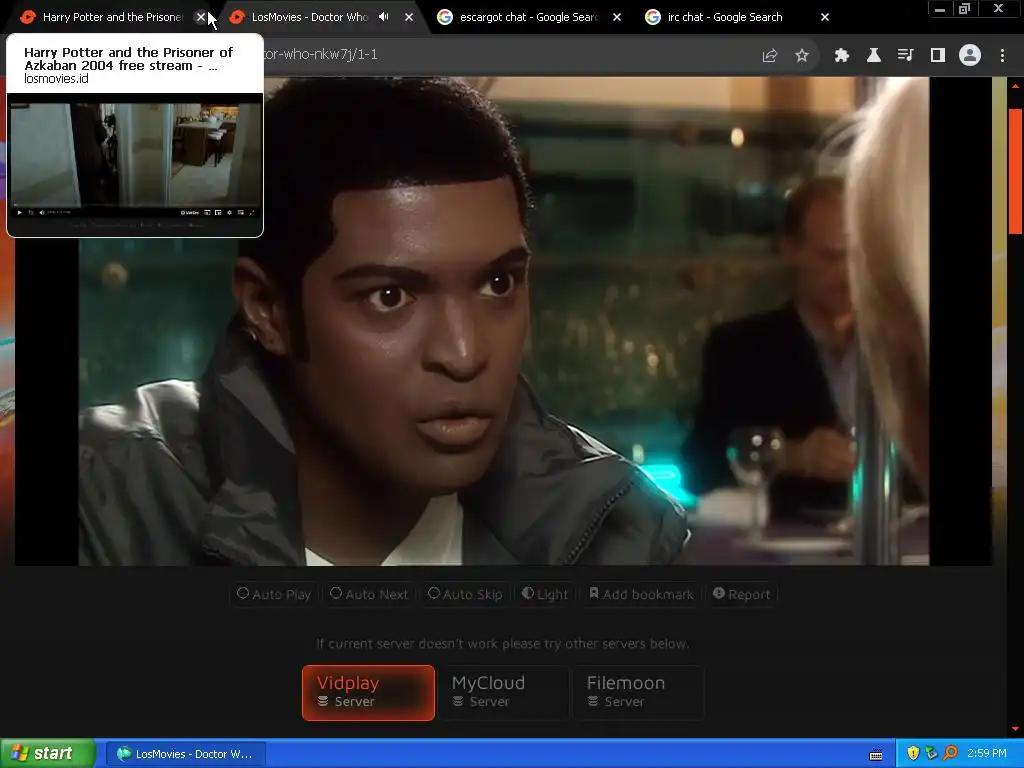
Task: Click the magnifier tray icon
Action: point(950,754)
